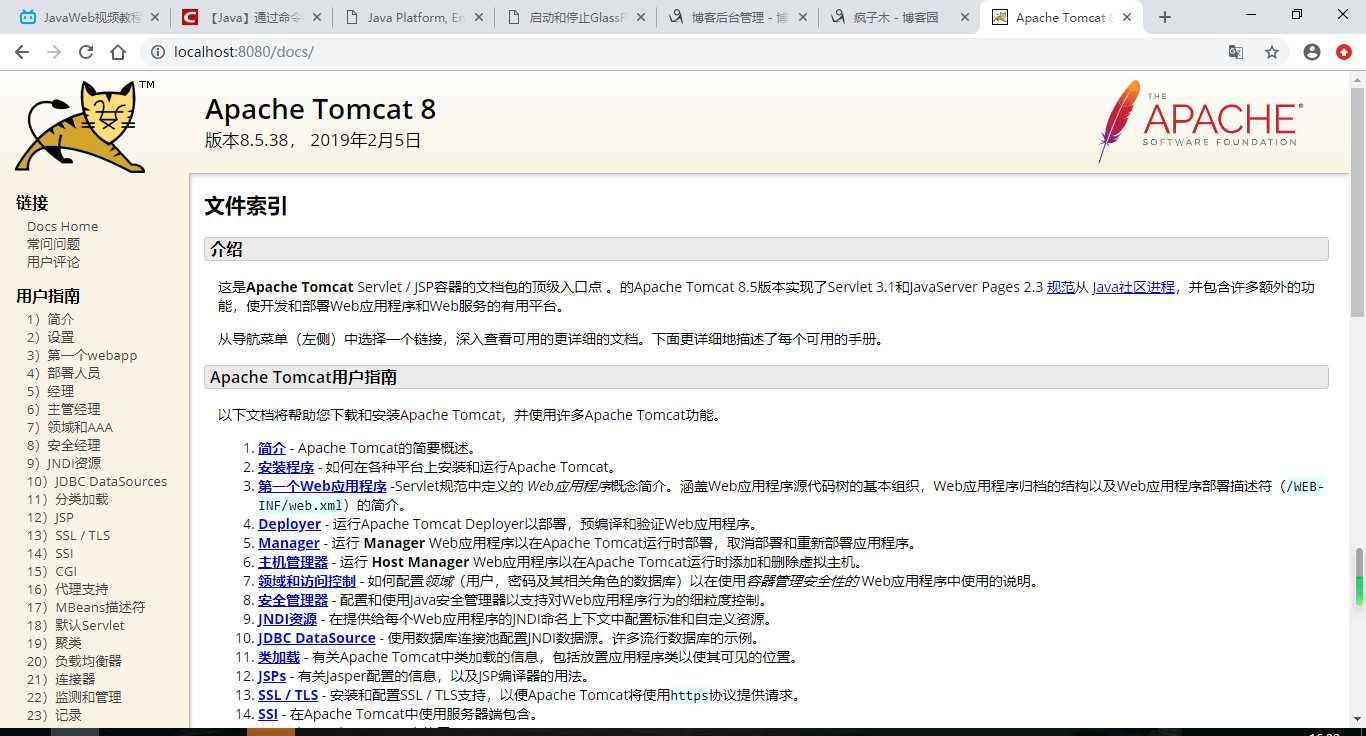
Task: Open sidebar item 9) JNDI资源
Action: [x=64, y=463]
